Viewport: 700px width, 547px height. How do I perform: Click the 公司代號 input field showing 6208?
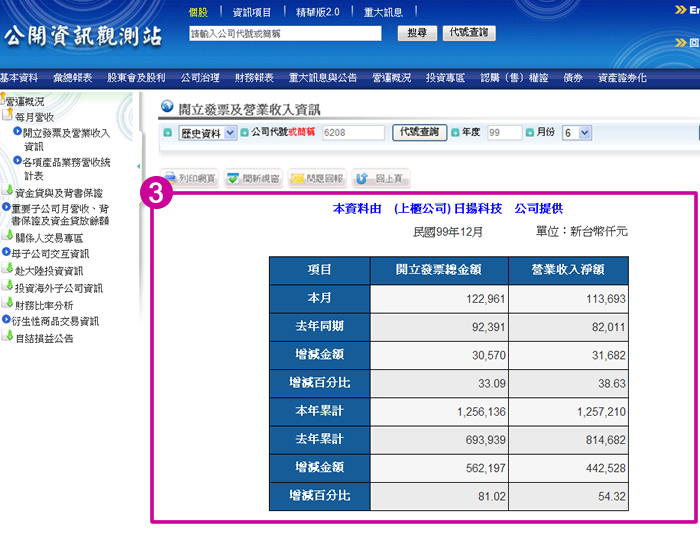coord(353,132)
